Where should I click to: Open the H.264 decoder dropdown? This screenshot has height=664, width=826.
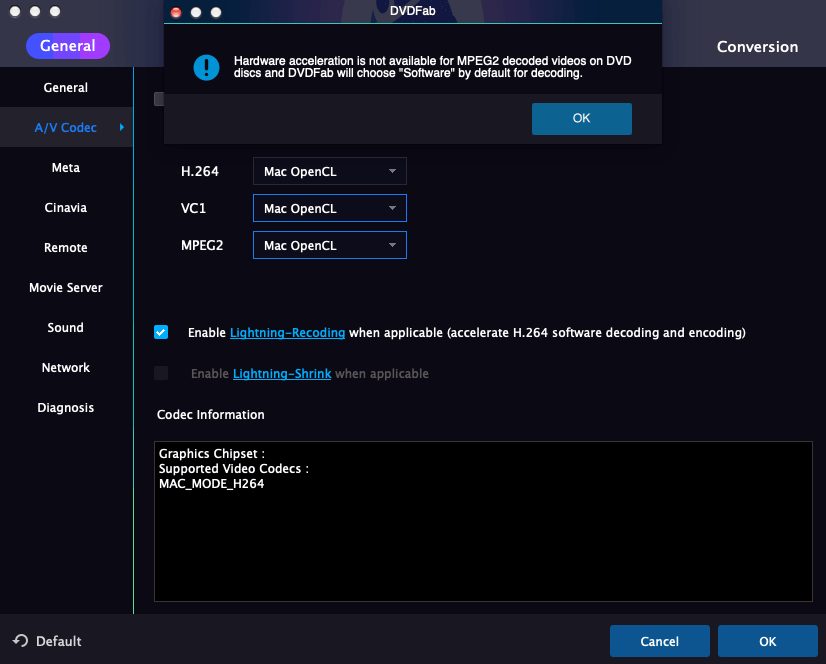tap(330, 171)
